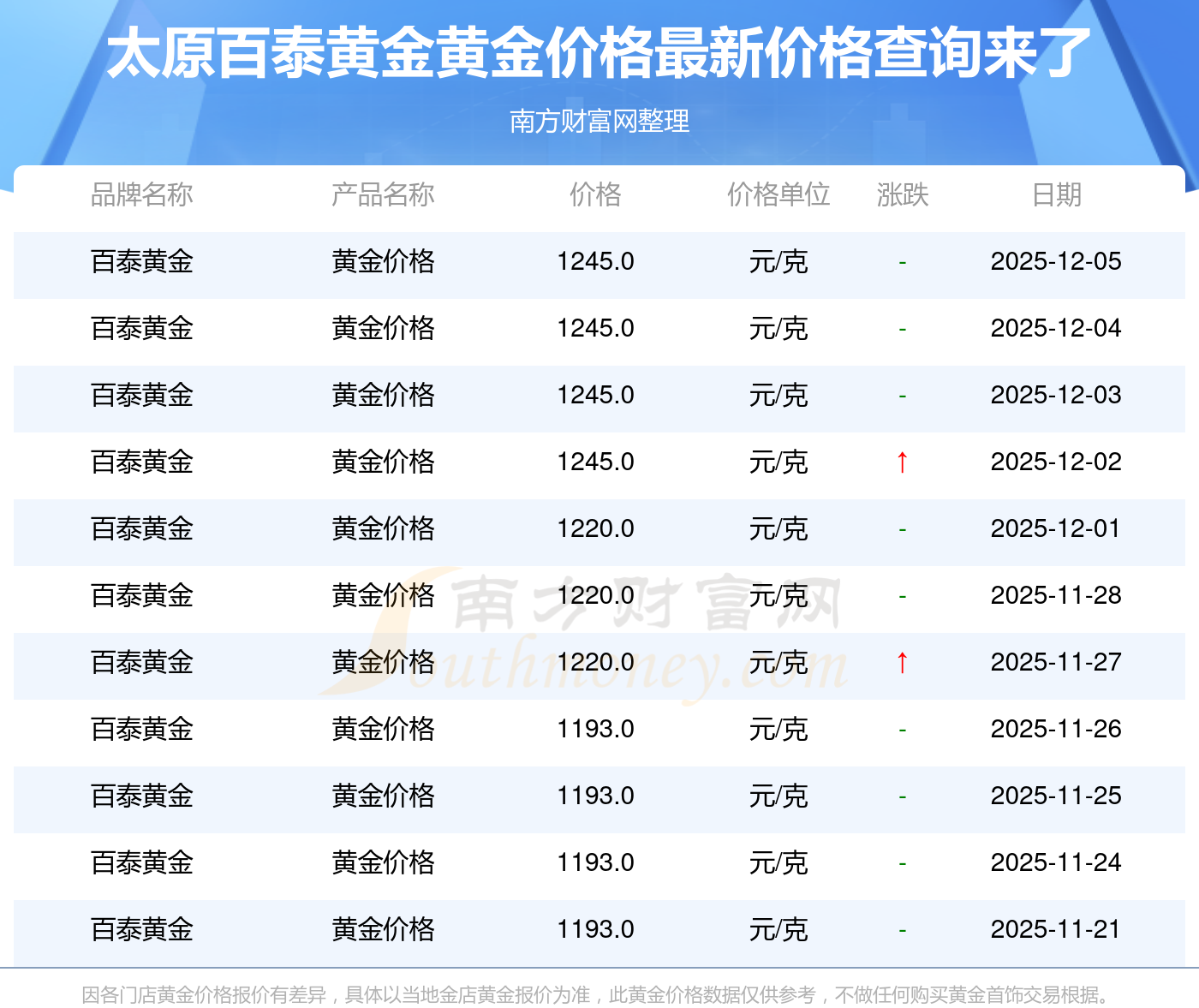Select the 涨跌 column header
The height and width of the screenshot is (1008, 1199).
click(x=903, y=195)
